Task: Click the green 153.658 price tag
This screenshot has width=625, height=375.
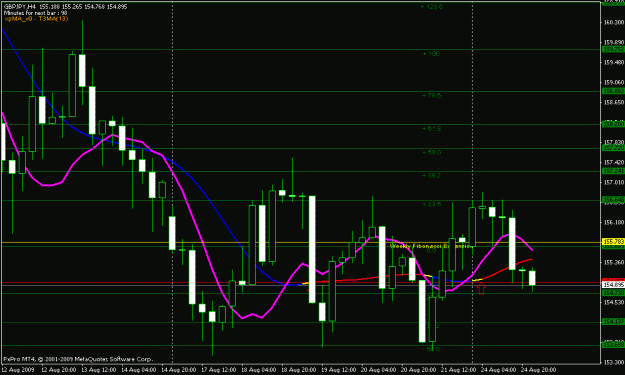Action: [613, 345]
